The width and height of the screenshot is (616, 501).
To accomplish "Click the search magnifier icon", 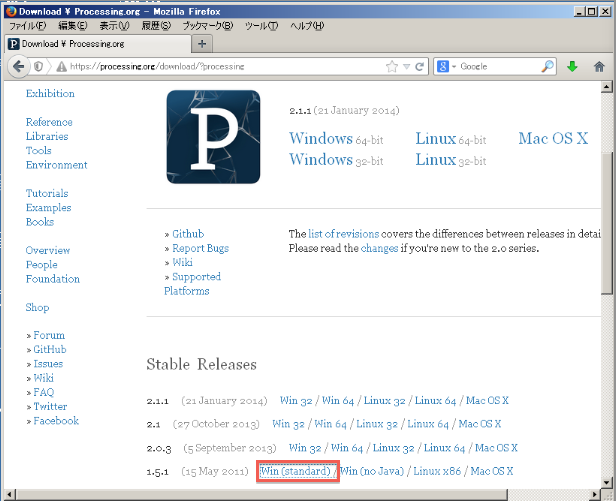I will pos(548,66).
